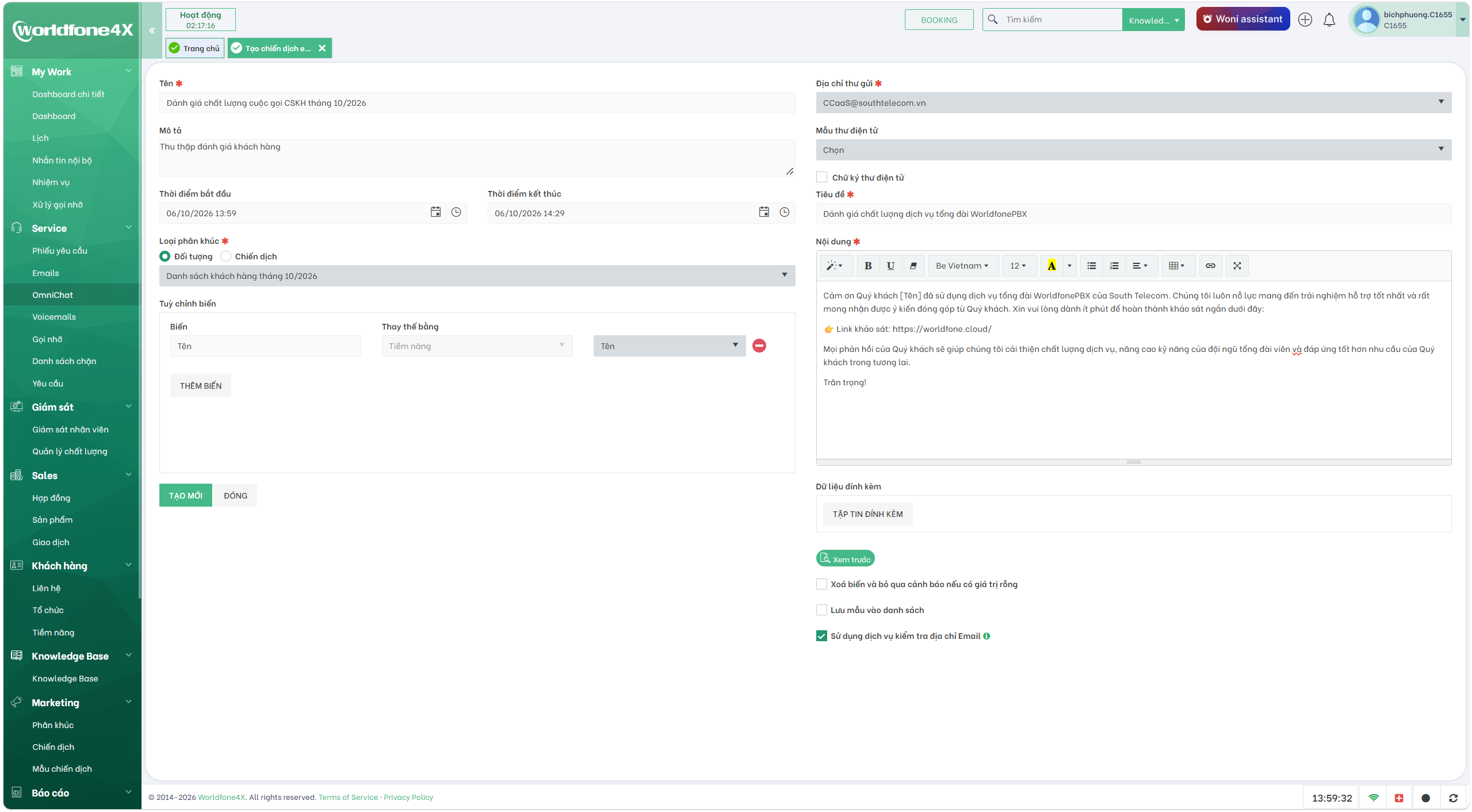Uncheck Sử dụng dịch vụ kiểm tra Email
This screenshot has width=1472, height=812.
(821, 636)
